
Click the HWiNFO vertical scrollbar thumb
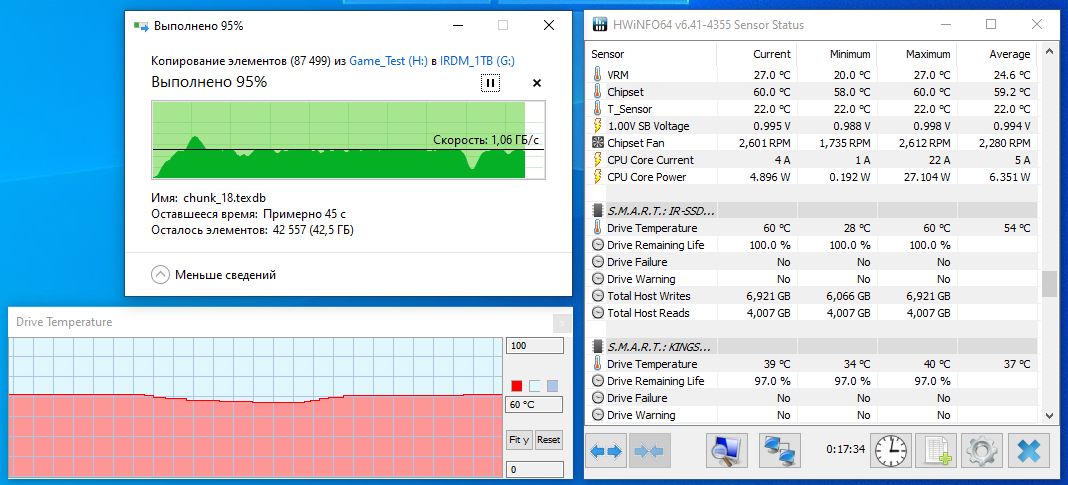tap(1050, 284)
